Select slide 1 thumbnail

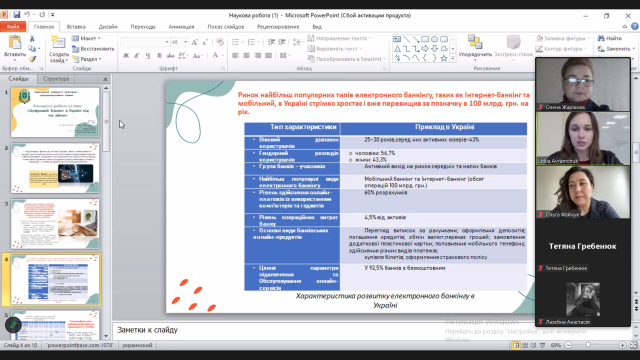tap(55, 112)
